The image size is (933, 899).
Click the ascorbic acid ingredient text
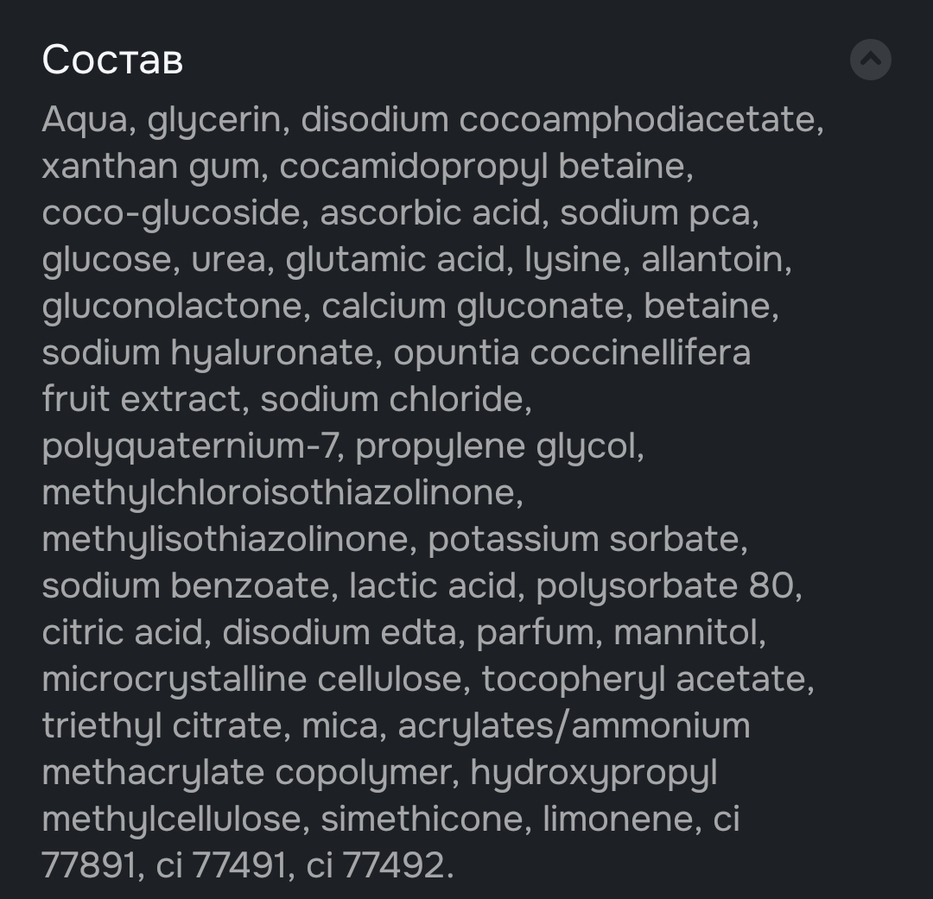pyautogui.click(x=430, y=213)
